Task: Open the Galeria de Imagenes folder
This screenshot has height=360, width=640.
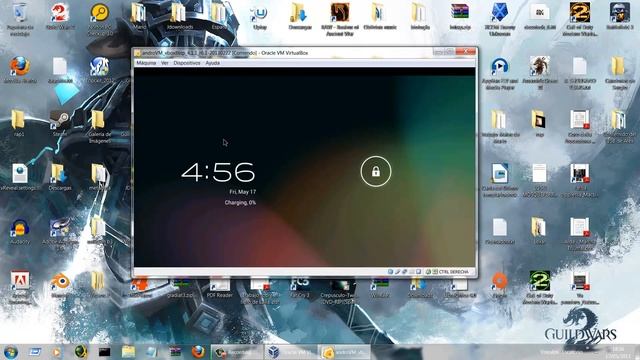Action: click(x=99, y=126)
